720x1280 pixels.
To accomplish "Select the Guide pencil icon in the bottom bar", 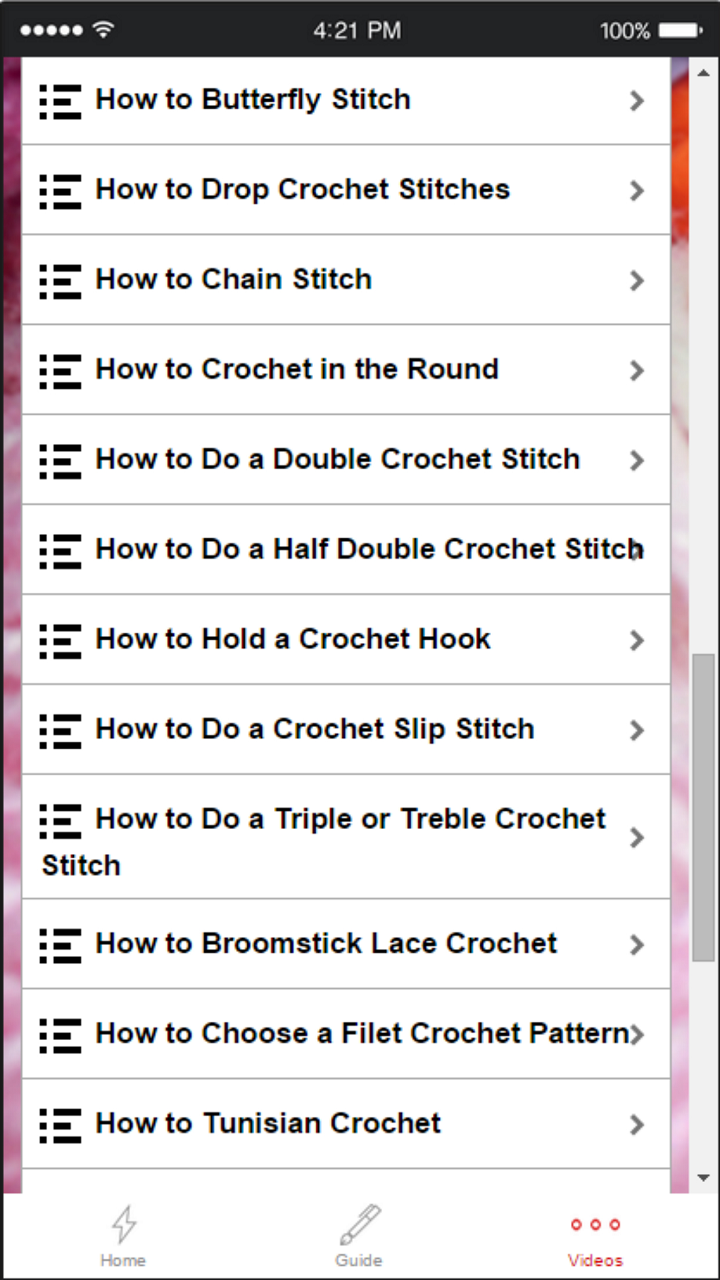I will point(359,1222).
